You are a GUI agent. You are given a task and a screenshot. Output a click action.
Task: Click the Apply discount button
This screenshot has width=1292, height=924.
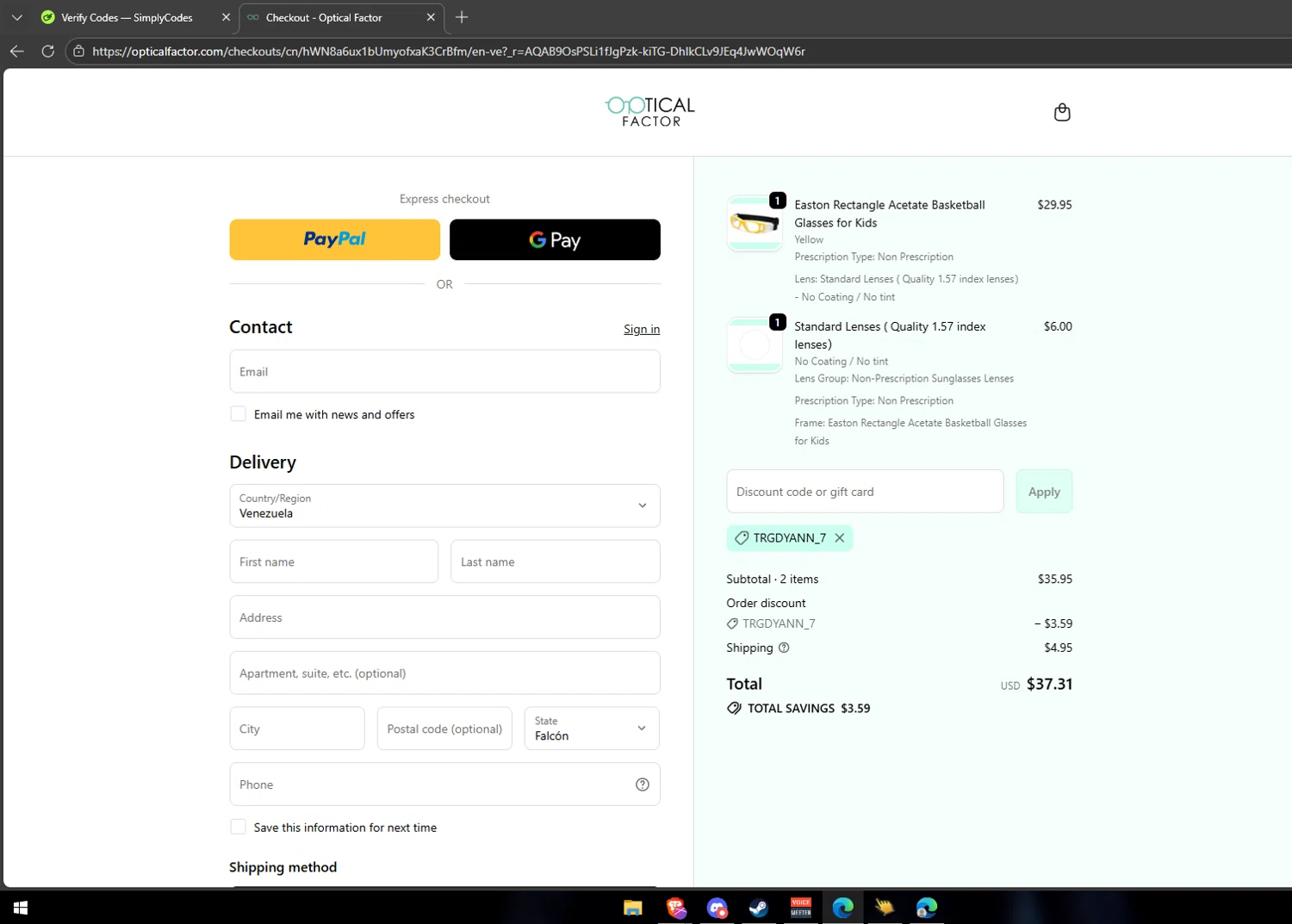[1044, 492]
